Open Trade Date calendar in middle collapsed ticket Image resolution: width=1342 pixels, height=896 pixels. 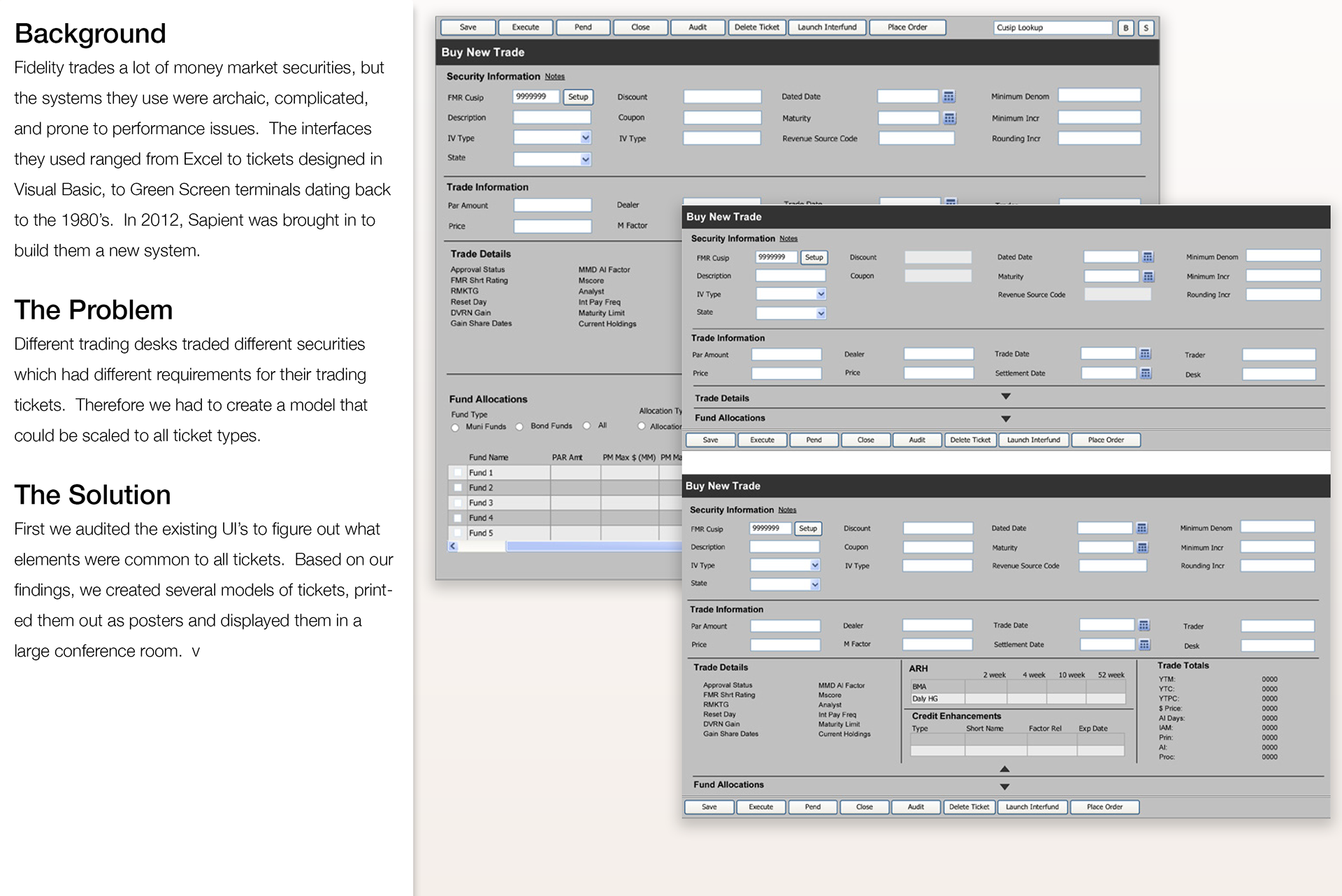(x=1145, y=354)
